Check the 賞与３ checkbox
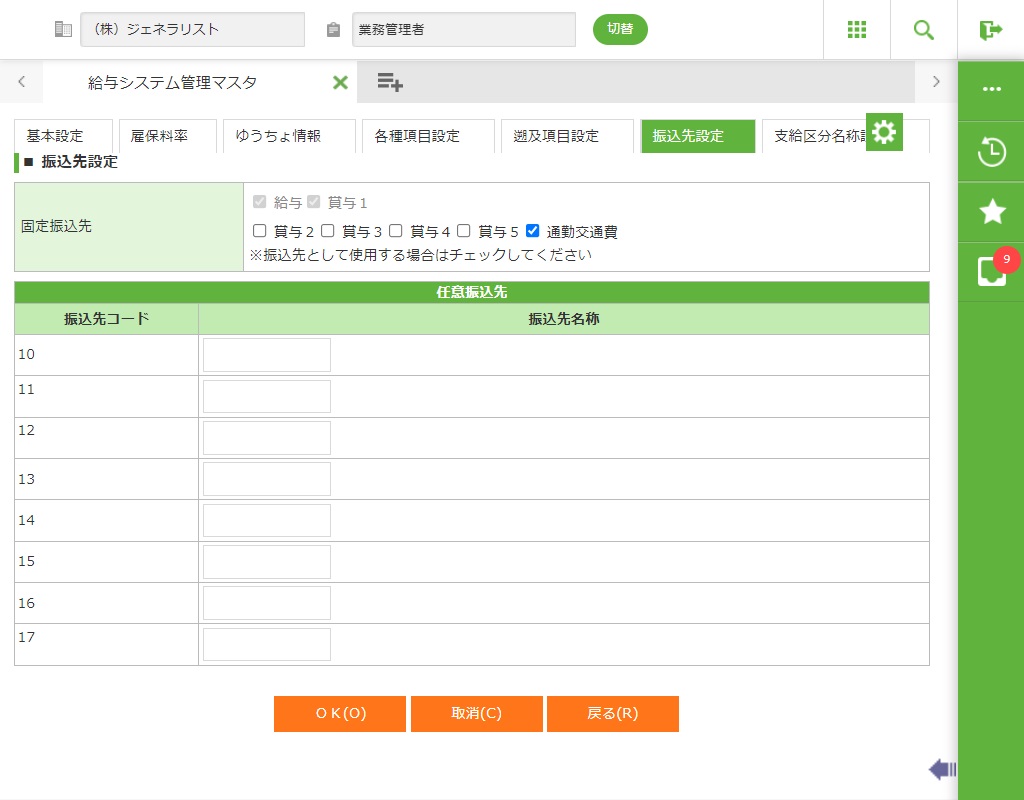1024x800 pixels. (328, 231)
